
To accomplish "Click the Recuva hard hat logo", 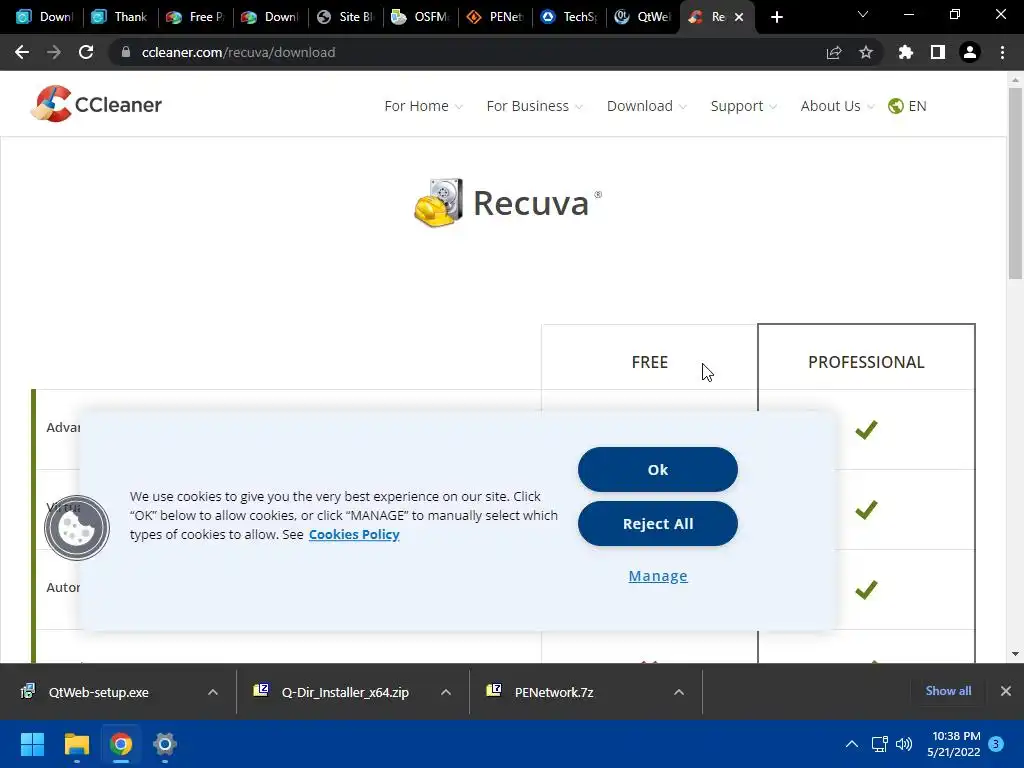I will pos(438,203).
